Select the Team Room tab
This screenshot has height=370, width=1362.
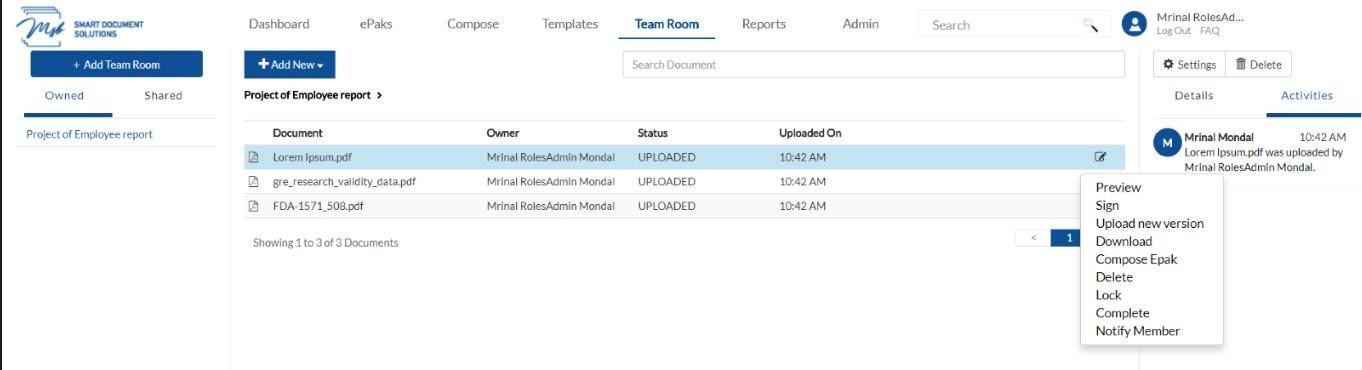click(667, 24)
